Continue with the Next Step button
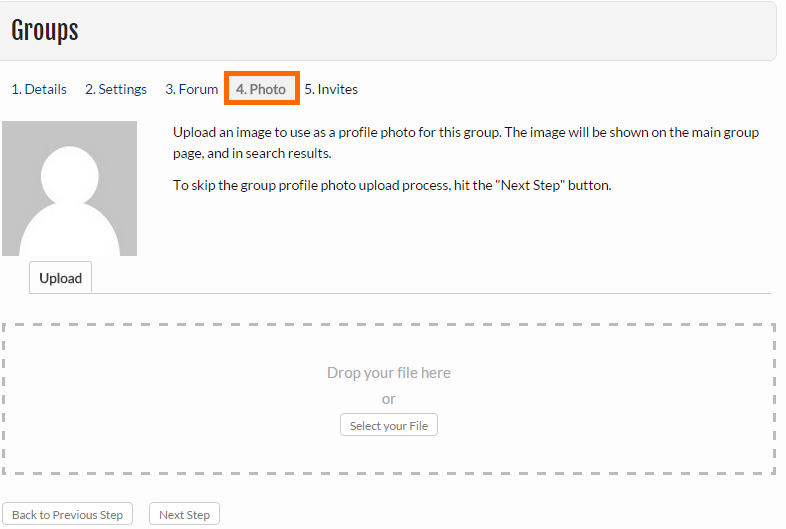Image resolution: width=786 pixels, height=529 pixels. point(184,514)
